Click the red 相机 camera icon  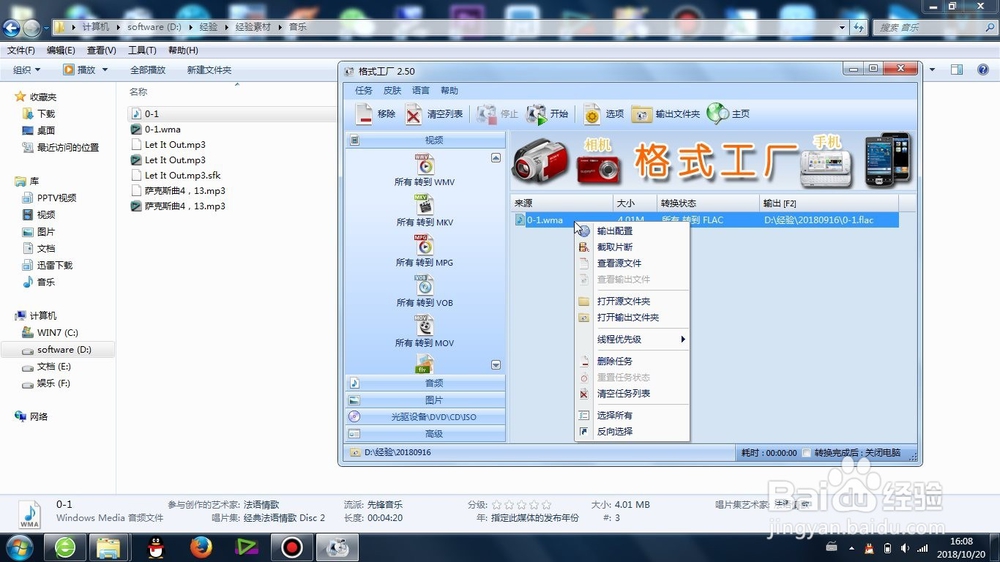(598, 169)
